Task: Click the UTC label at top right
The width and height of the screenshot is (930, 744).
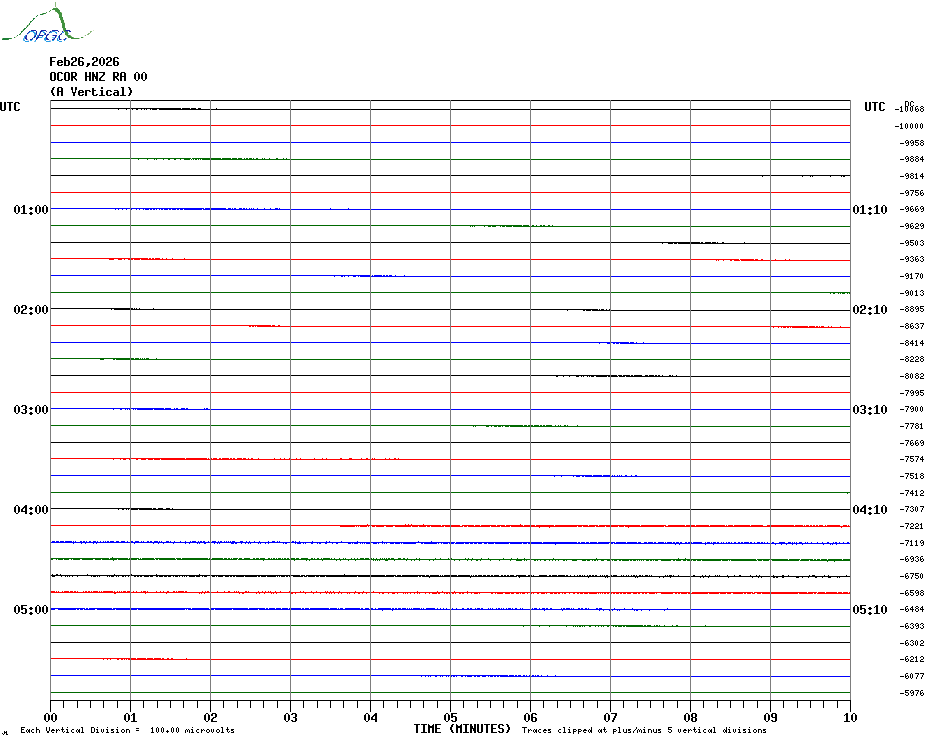Action: (x=874, y=107)
